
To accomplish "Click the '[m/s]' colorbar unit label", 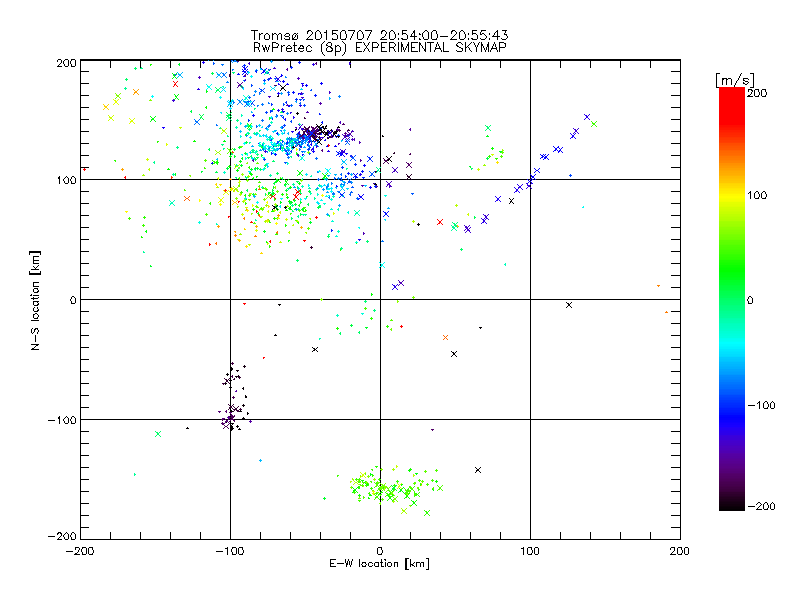I will (x=735, y=80).
